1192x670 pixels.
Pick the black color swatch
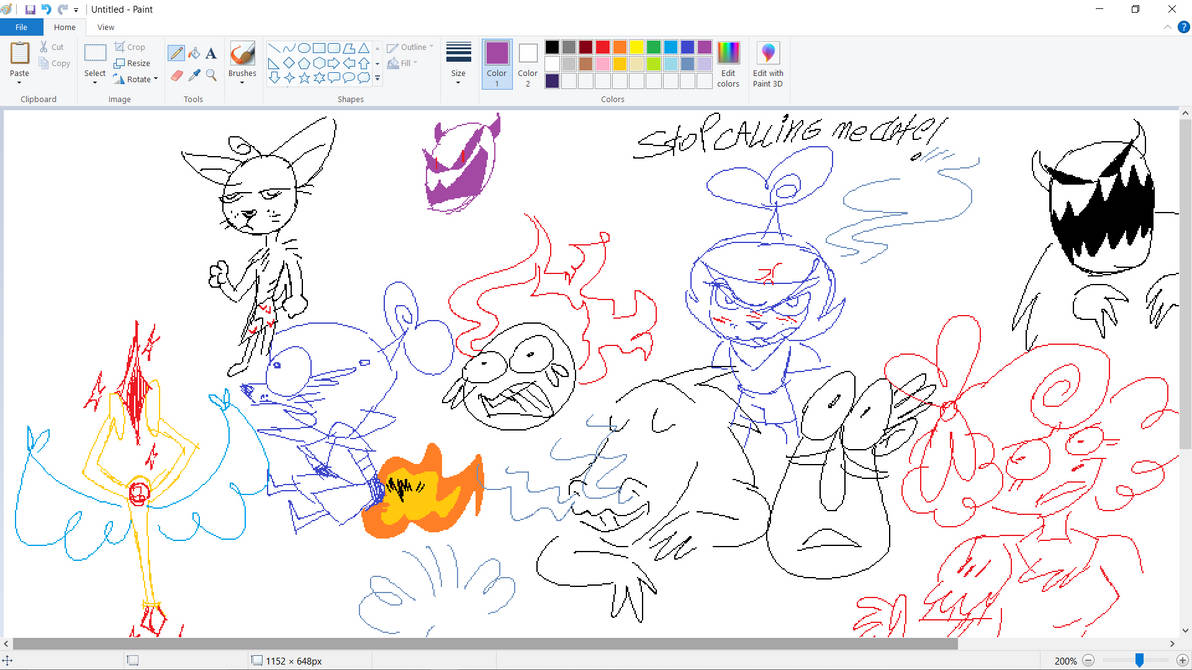[x=553, y=47]
